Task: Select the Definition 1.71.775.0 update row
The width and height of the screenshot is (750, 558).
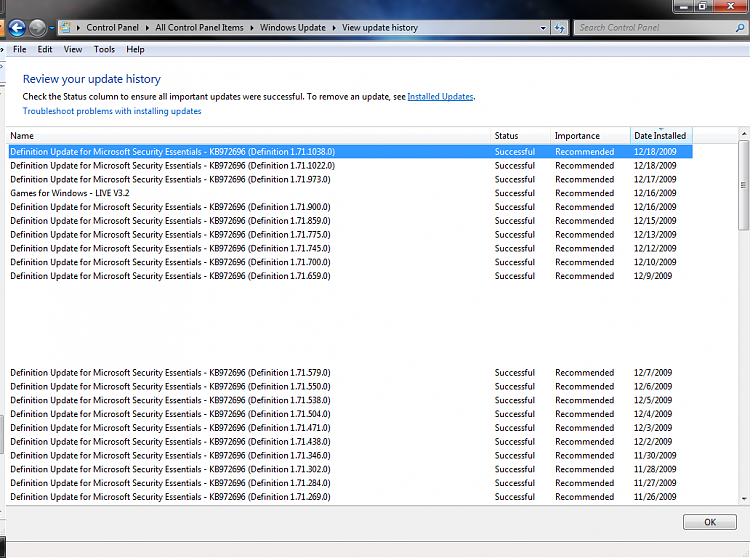Action: tap(351, 235)
